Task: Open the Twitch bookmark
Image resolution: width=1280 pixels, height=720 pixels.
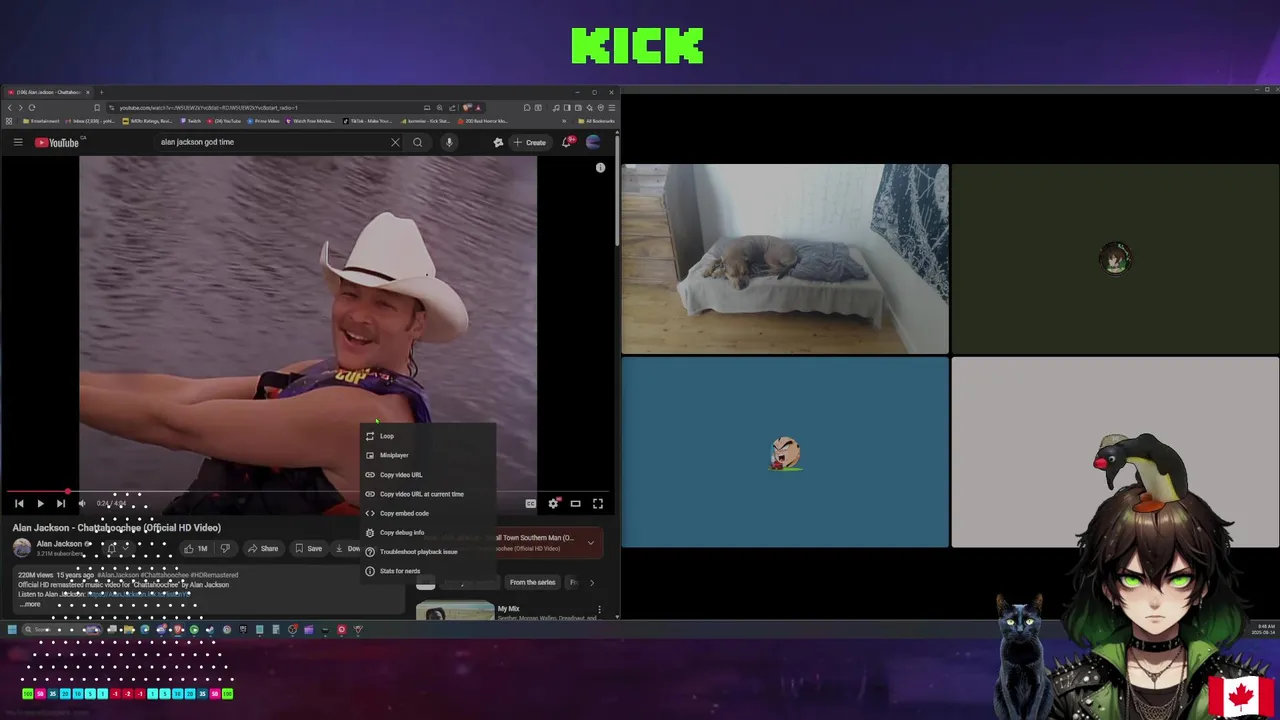Action: click(191, 121)
